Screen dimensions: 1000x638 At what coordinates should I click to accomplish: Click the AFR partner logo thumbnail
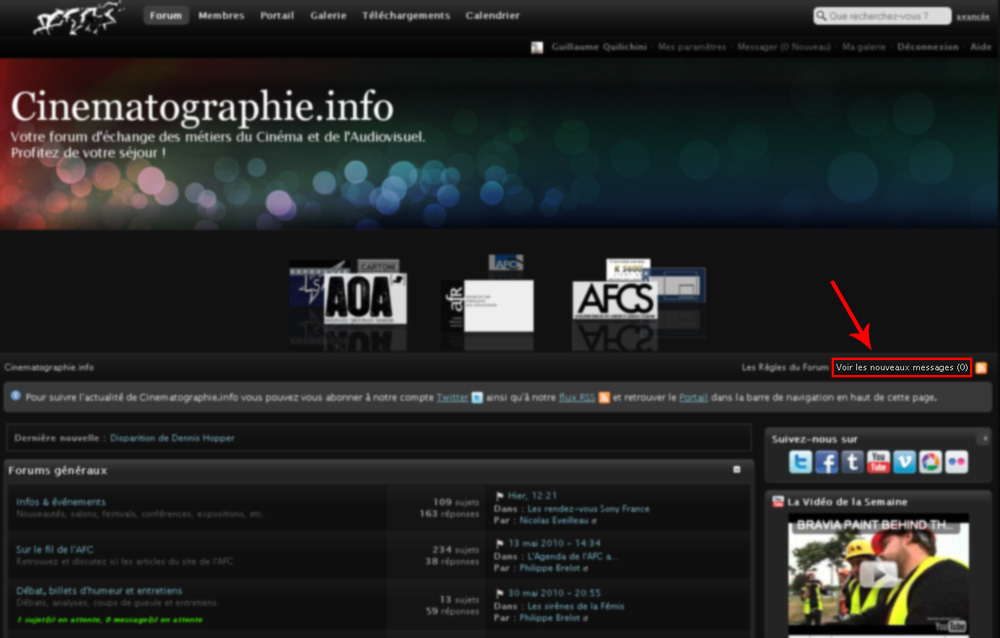click(x=489, y=306)
